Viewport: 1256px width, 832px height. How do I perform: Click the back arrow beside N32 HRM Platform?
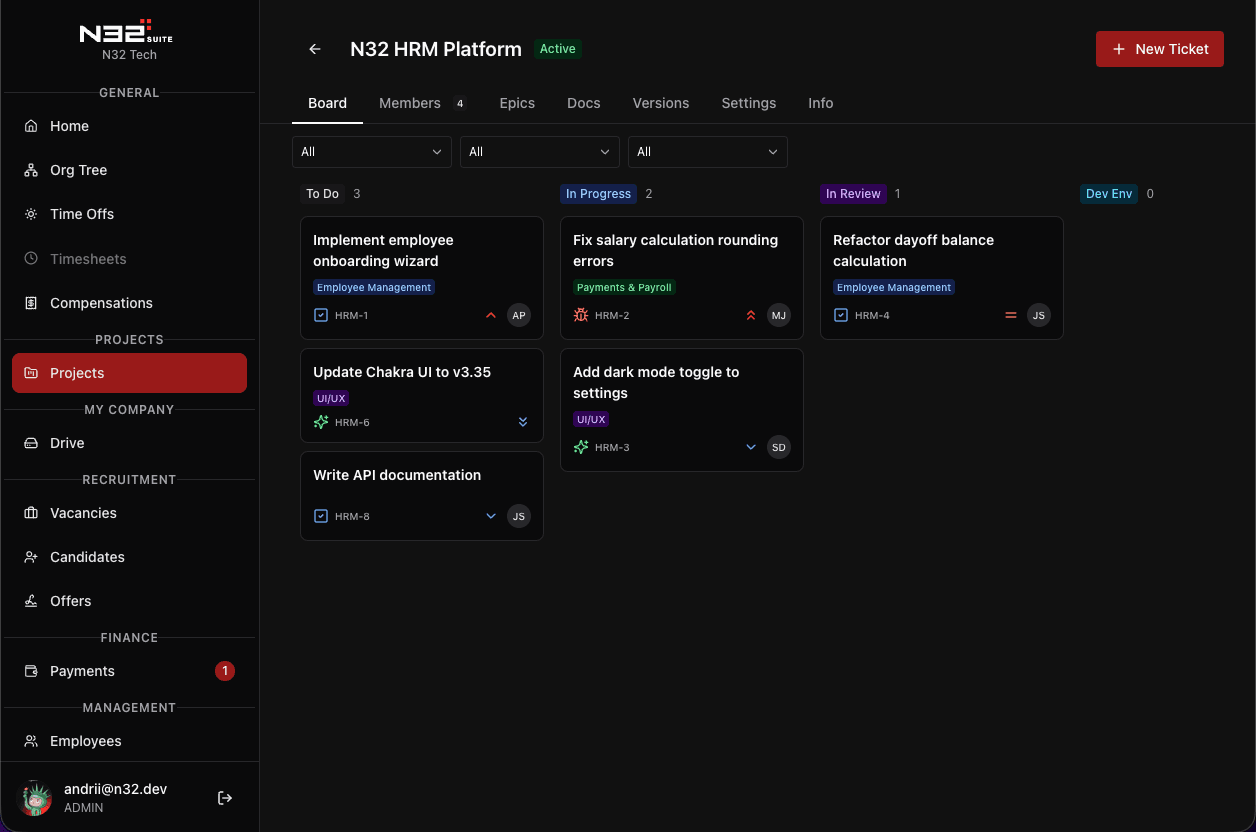click(x=314, y=48)
